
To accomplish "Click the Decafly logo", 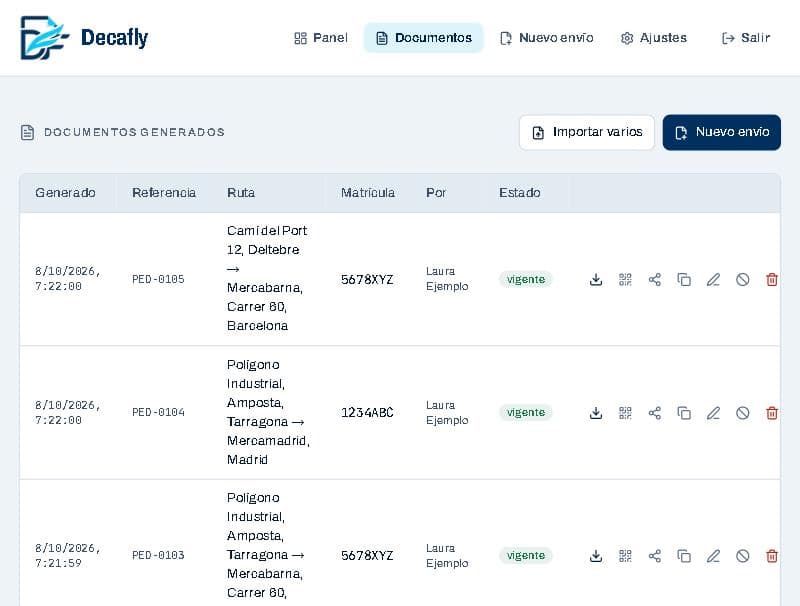I will tap(84, 38).
